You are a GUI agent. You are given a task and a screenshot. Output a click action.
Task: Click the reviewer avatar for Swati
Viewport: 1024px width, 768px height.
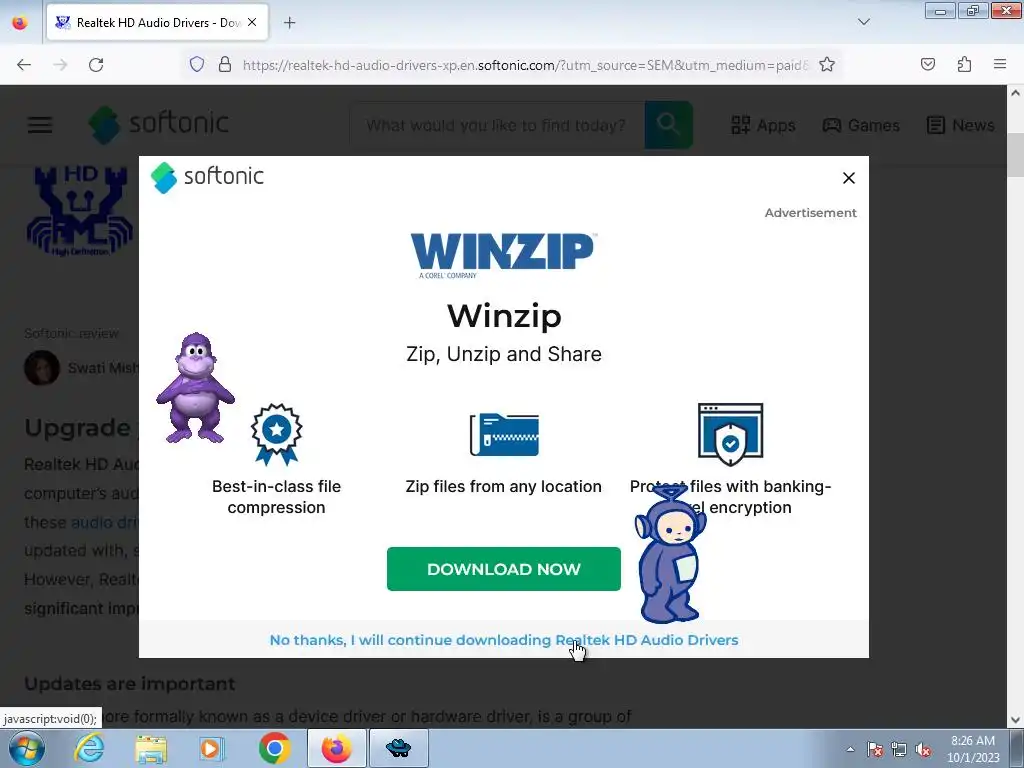pos(42,368)
